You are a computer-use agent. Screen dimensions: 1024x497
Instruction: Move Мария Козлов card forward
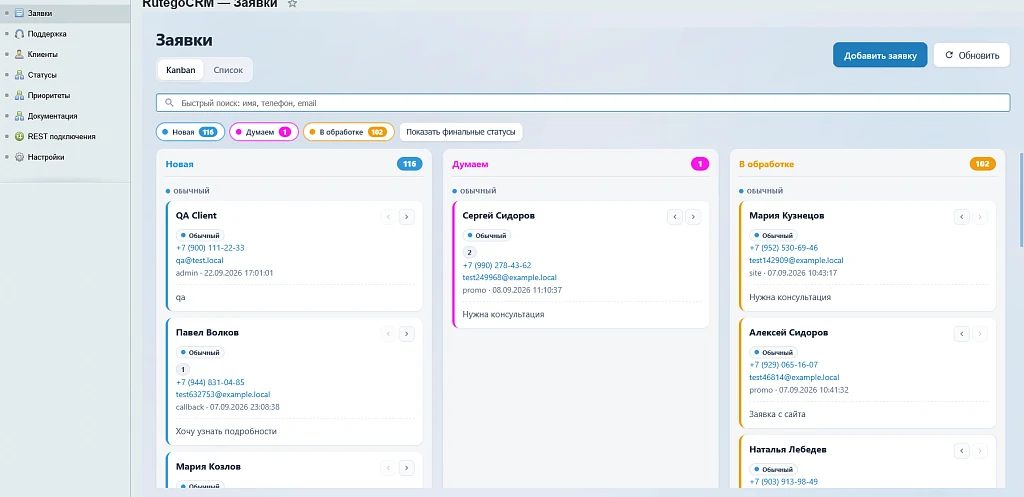(406, 468)
